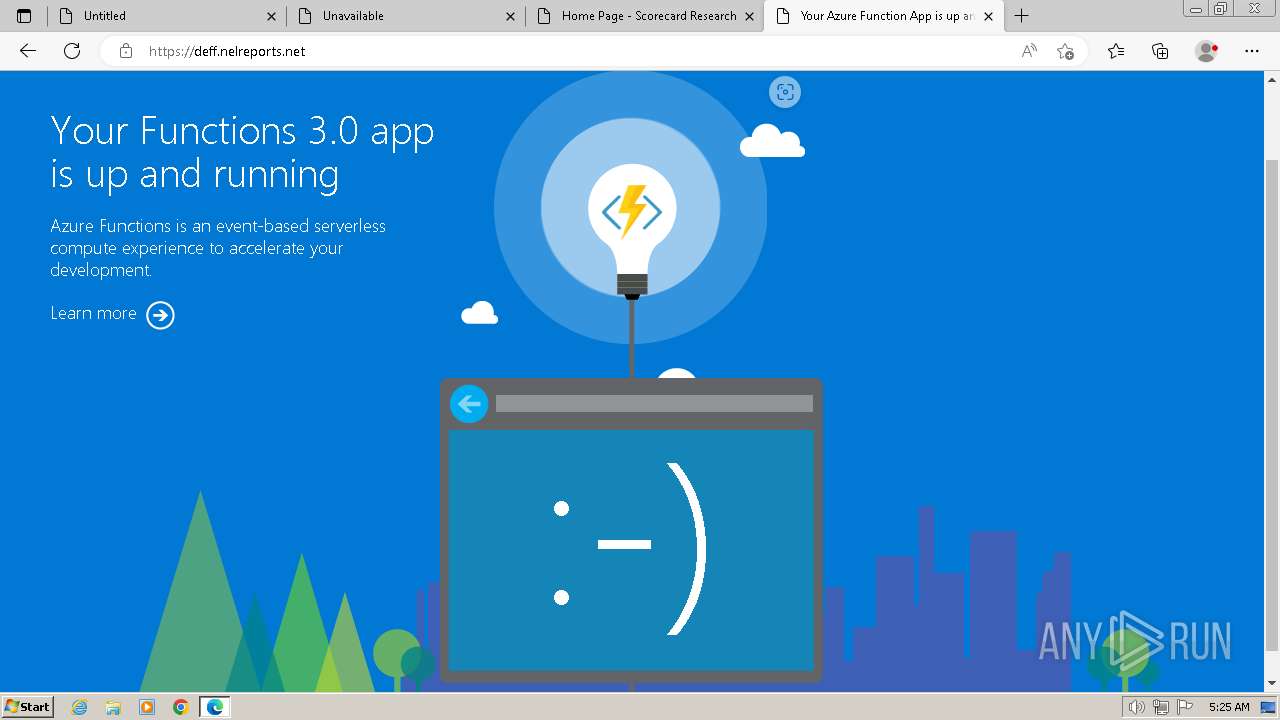Click the Learn more arrow circle
This screenshot has width=1280, height=720.
coord(160,315)
